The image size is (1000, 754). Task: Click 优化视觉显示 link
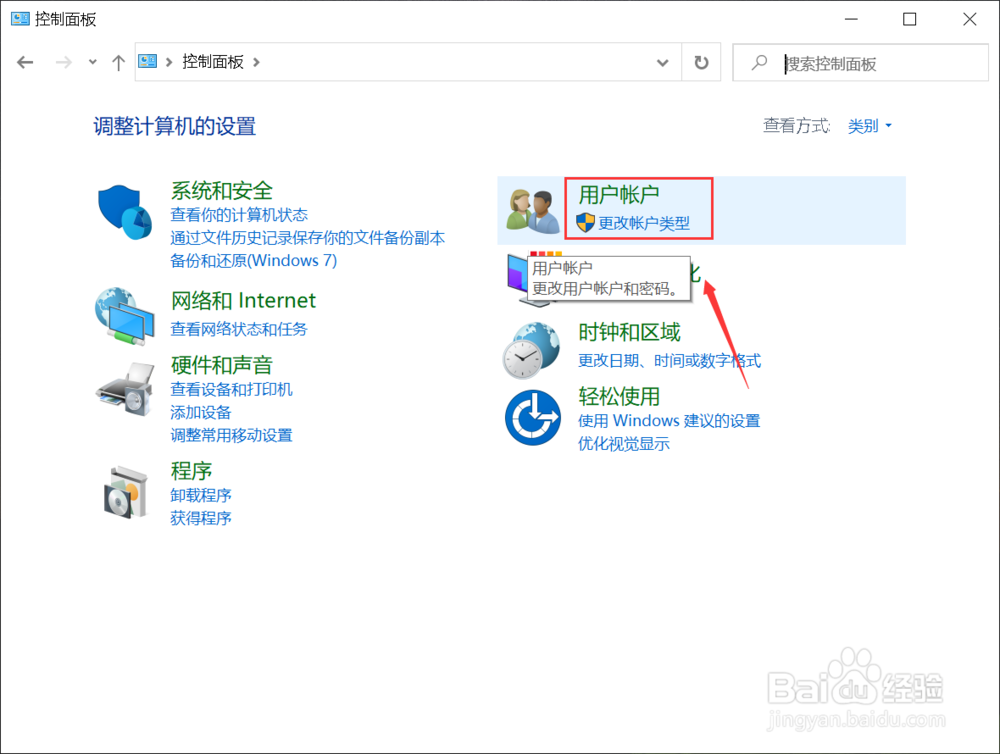tap(624, 444)
